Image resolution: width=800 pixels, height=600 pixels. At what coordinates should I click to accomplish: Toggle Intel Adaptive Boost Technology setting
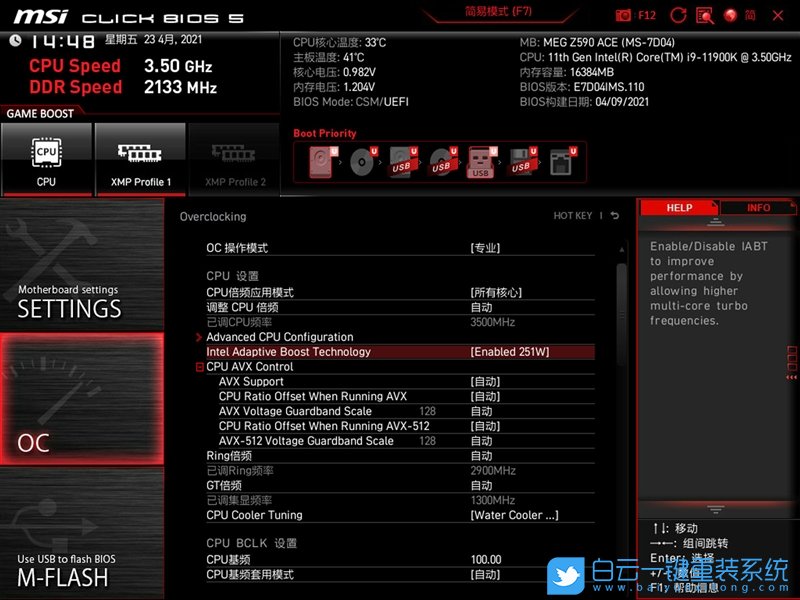[400, 351]
